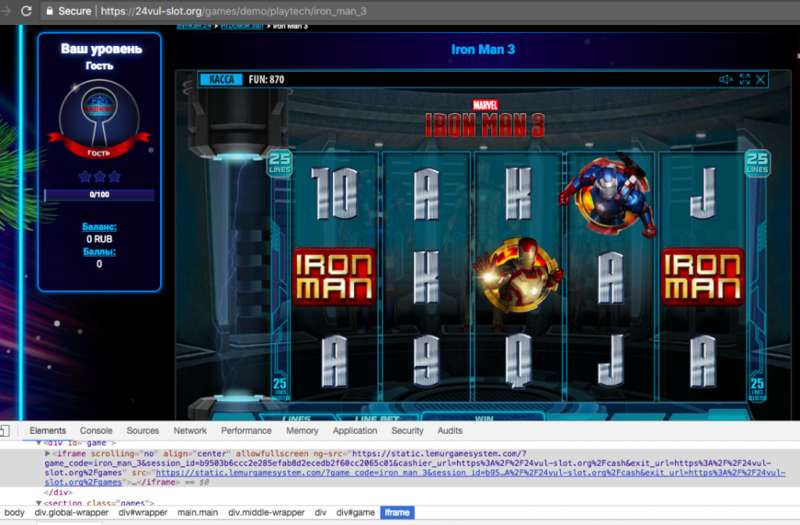Open the Audits tab in DevTools
The image size is (800, 525).
point(449,431)
